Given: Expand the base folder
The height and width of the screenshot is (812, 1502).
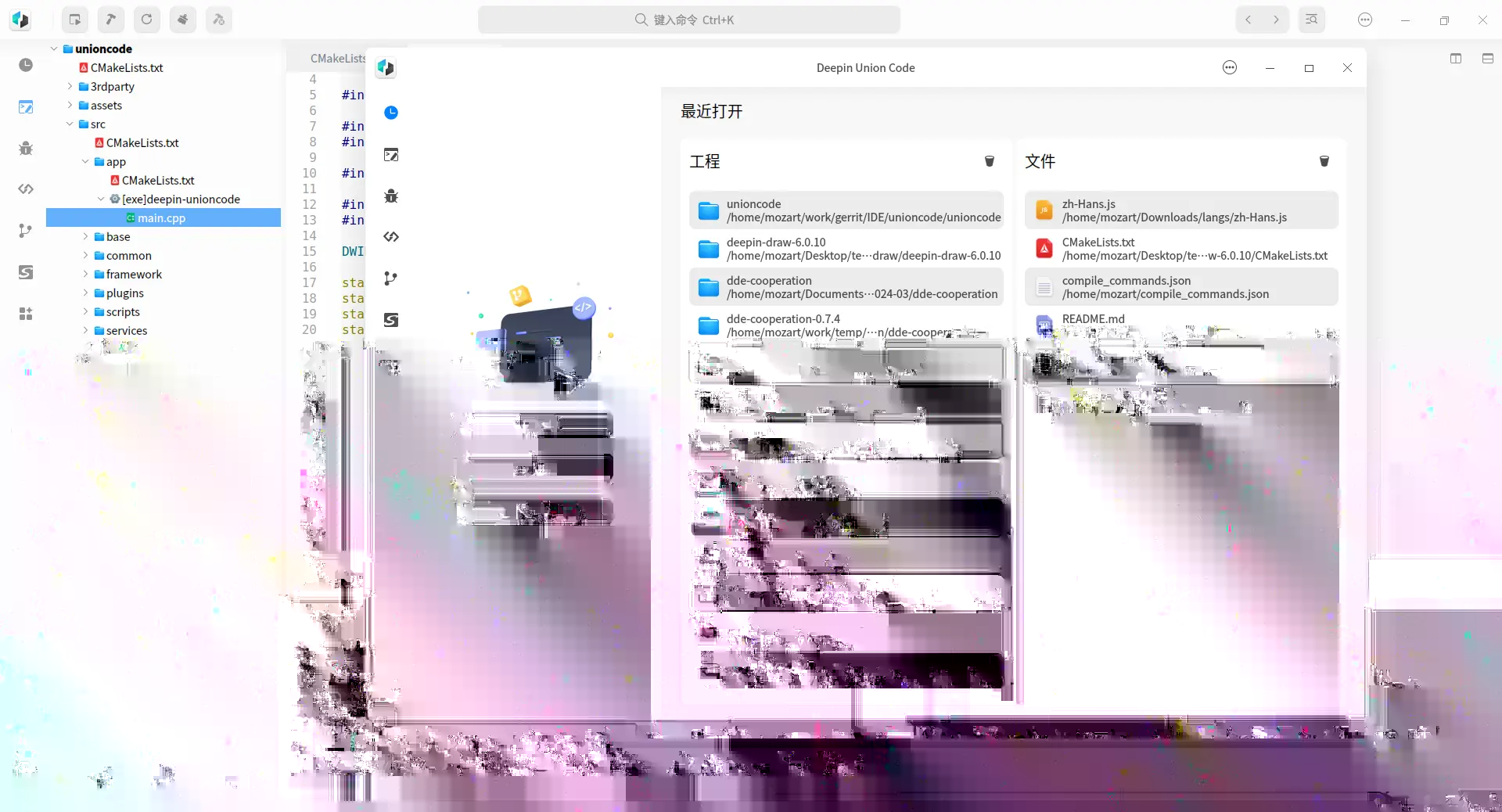Looking at the screenshot, I should pos(85,236).
